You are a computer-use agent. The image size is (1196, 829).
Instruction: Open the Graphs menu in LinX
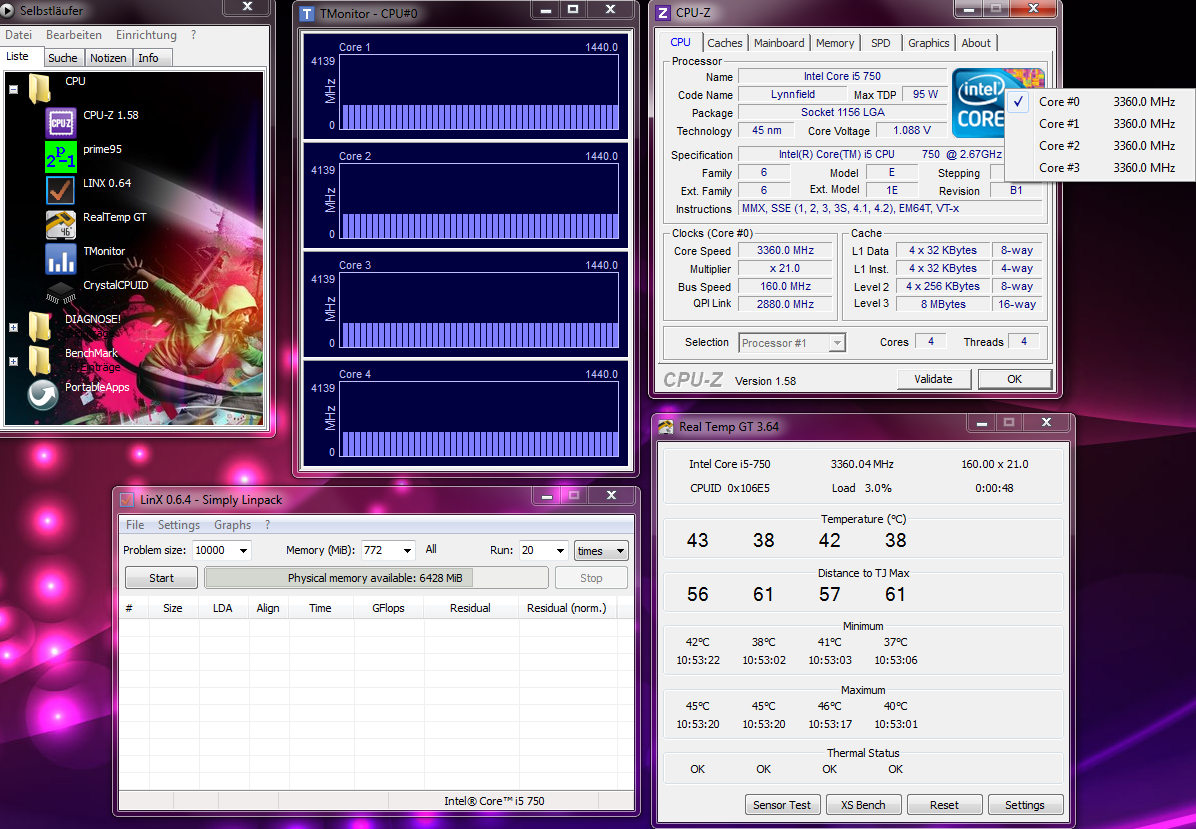tap(233, 525)
